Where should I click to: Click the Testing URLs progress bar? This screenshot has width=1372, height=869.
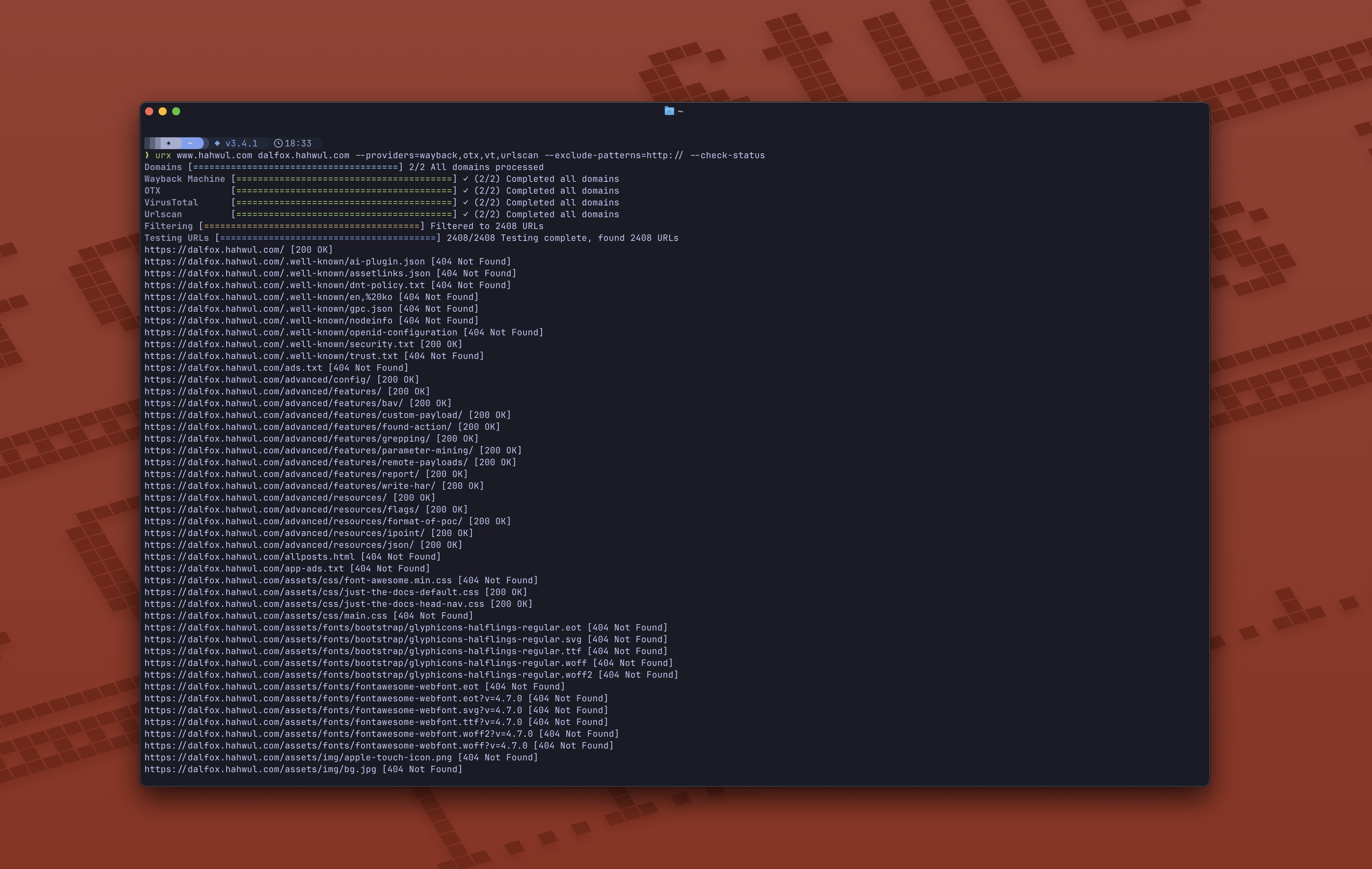pyautogui.click(x=328, y=238)
